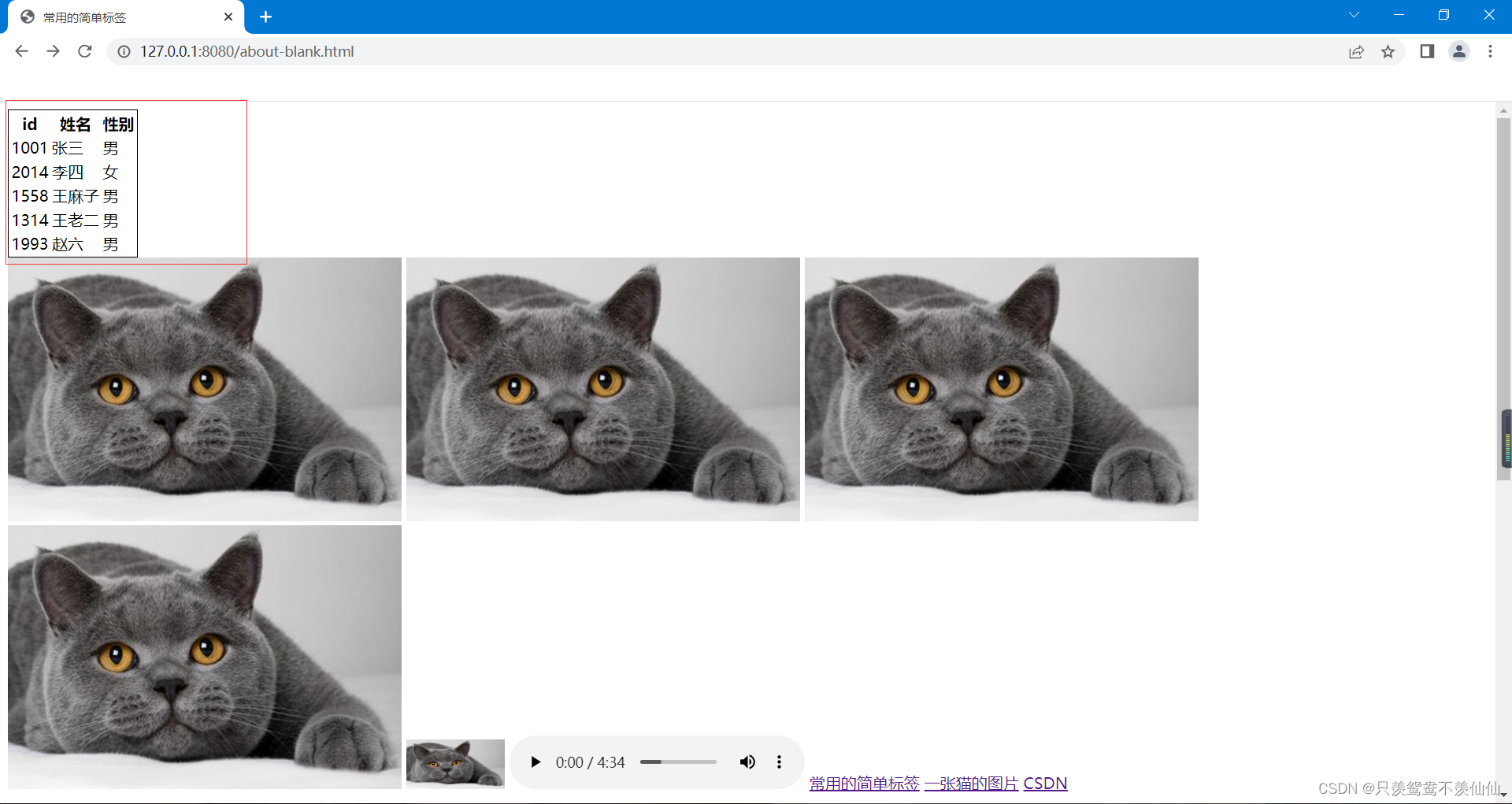View site information icon in address bar
Screen dimensions: 1512x804
pyautogui.click(x=124, y=51)
